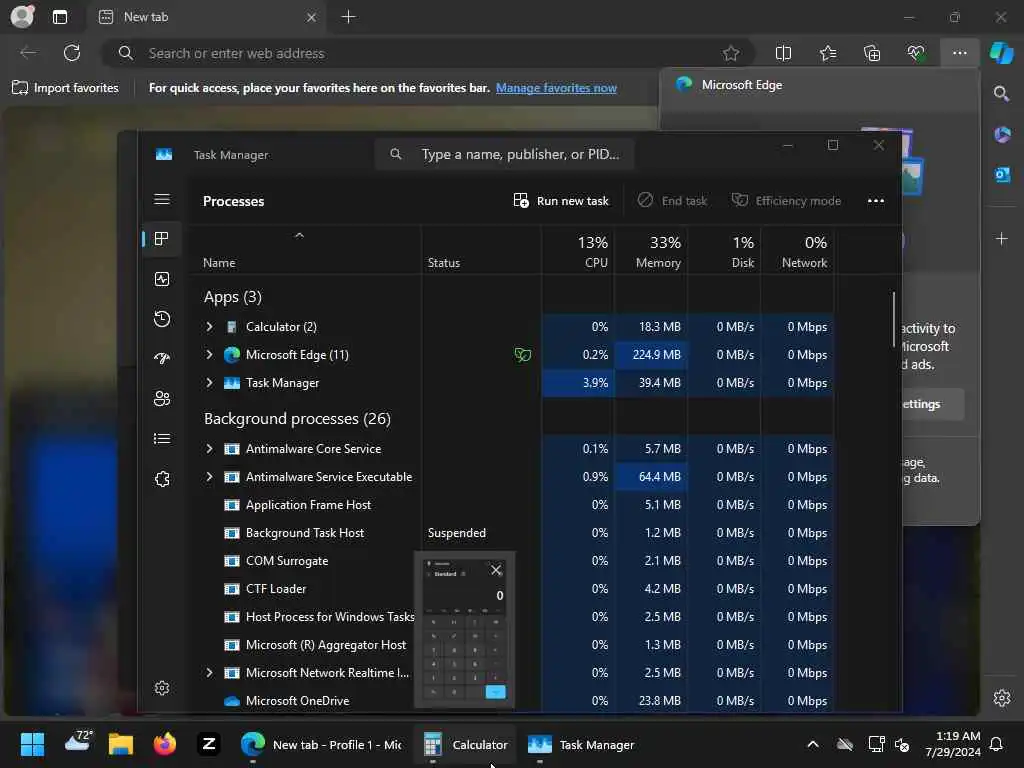Image resolution: width=1024 pixels, height=768 pixels.
Task: Open Edge browser essentials heart icon
Action: (x=916, y=53)
